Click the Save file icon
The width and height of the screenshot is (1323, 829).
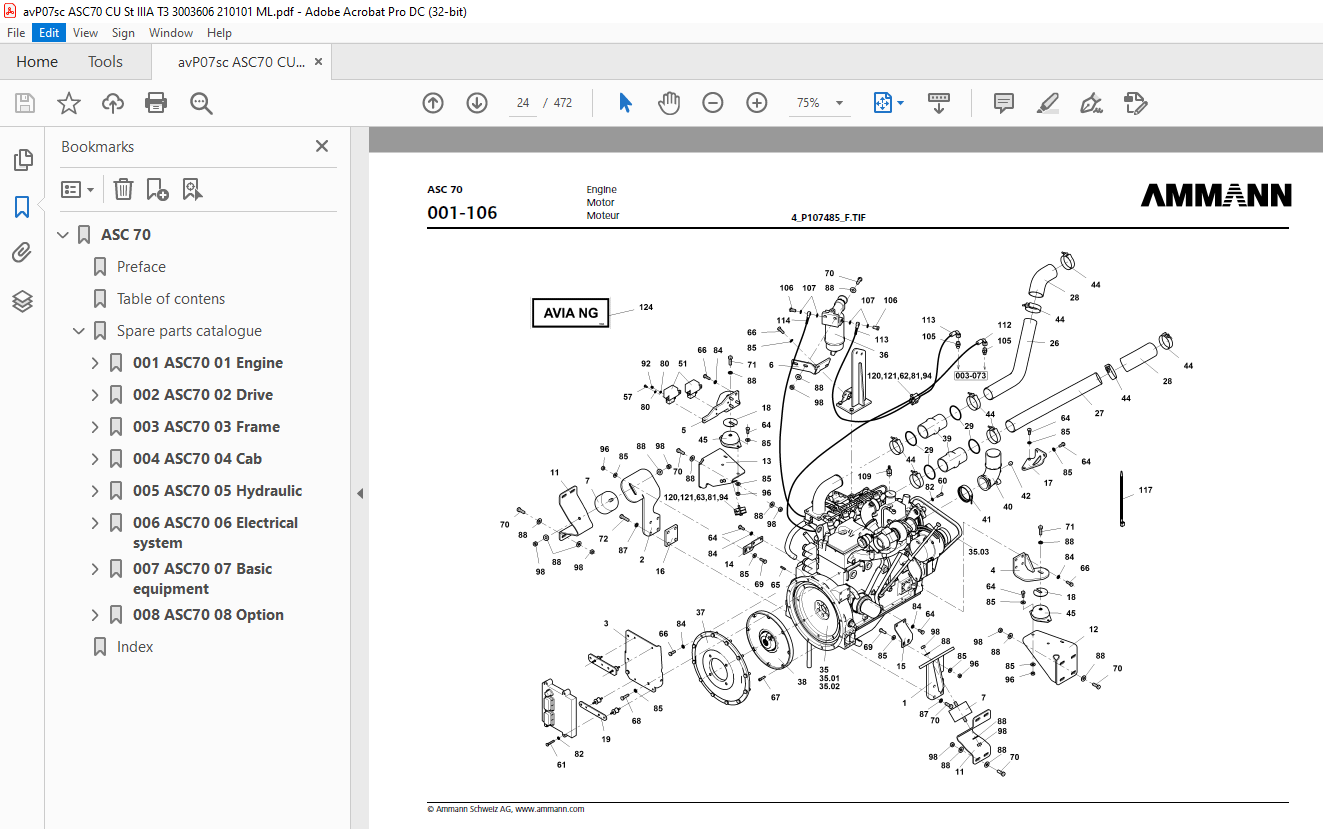[25, 103]
